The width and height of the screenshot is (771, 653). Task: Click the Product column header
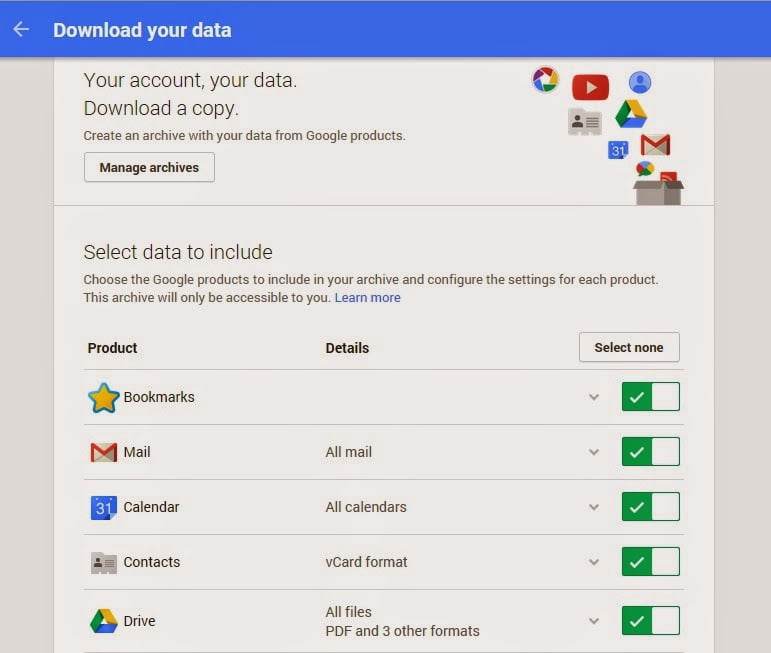point(112,348)
